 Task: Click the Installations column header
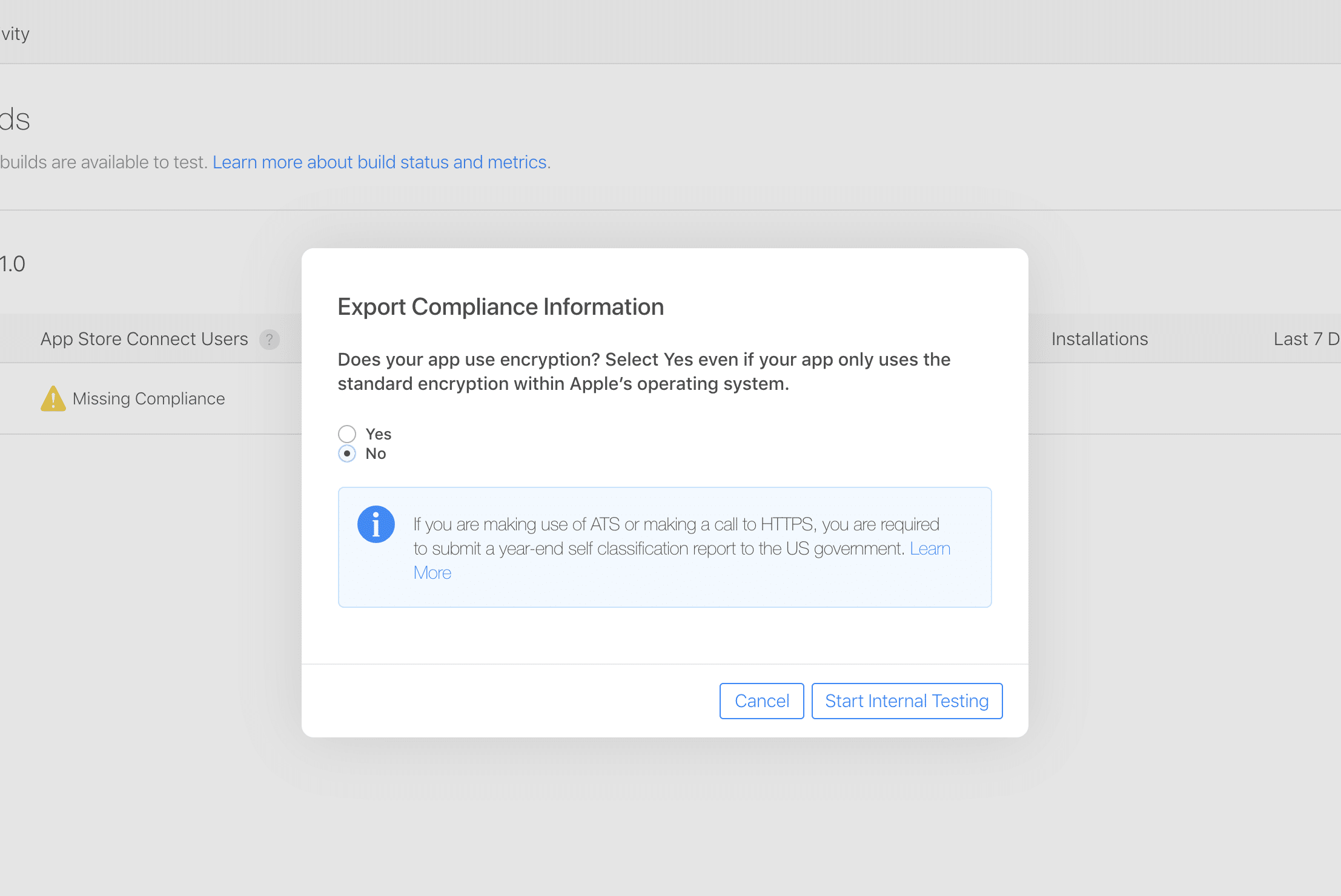coord(1099,339)
